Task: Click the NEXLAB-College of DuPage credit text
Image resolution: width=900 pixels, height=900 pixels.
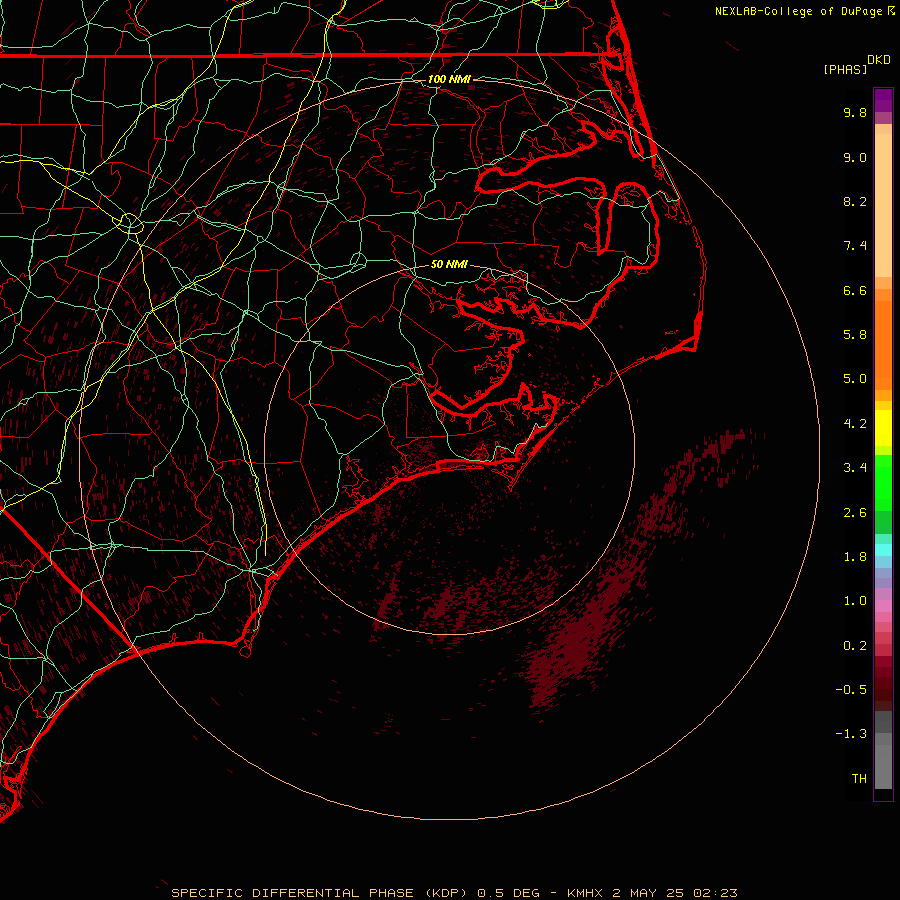Action: pyautogui.click(x=799, y=11)
